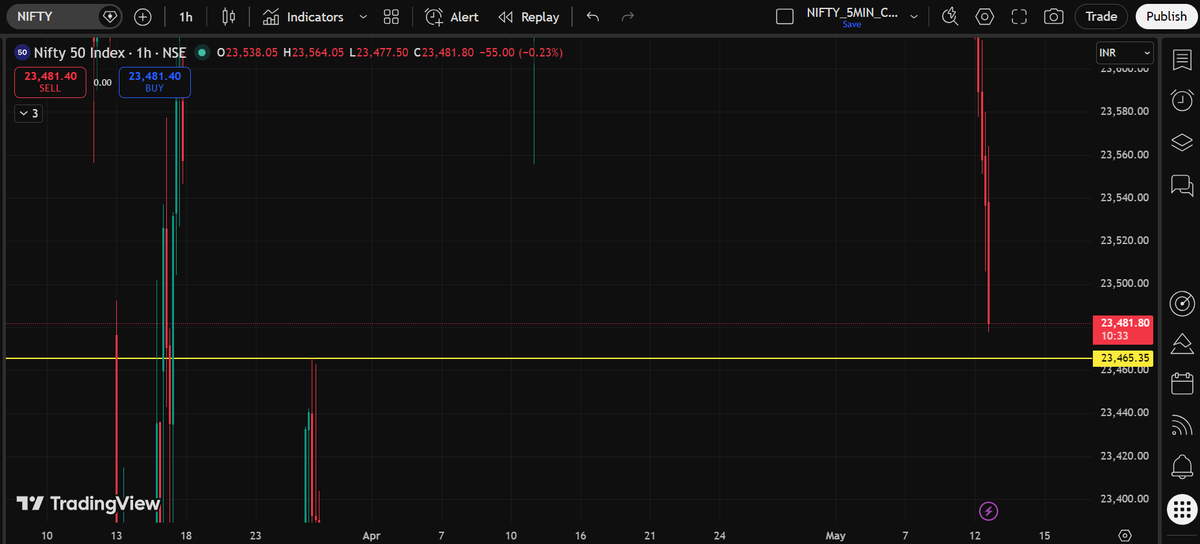The width and height of the screenshot is (1200, 544).
Task: Open the news feed signal icon
Action: pos(1181,426)
